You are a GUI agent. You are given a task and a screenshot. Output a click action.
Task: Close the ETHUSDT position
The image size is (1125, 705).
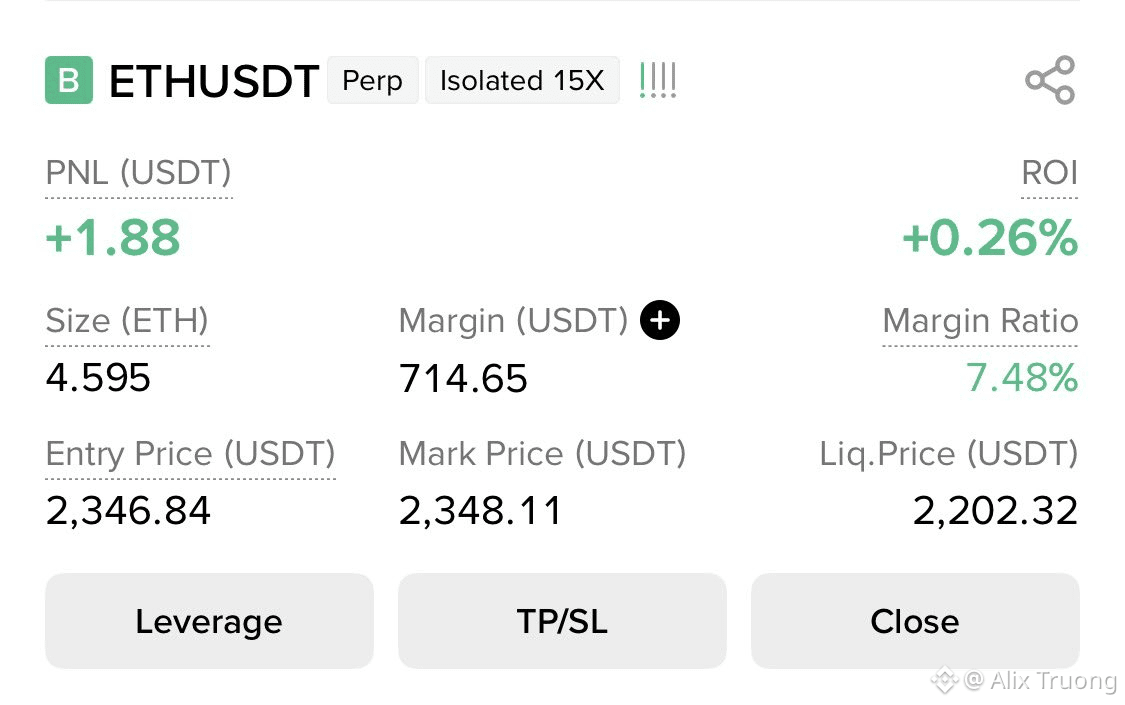pos(915,620)
